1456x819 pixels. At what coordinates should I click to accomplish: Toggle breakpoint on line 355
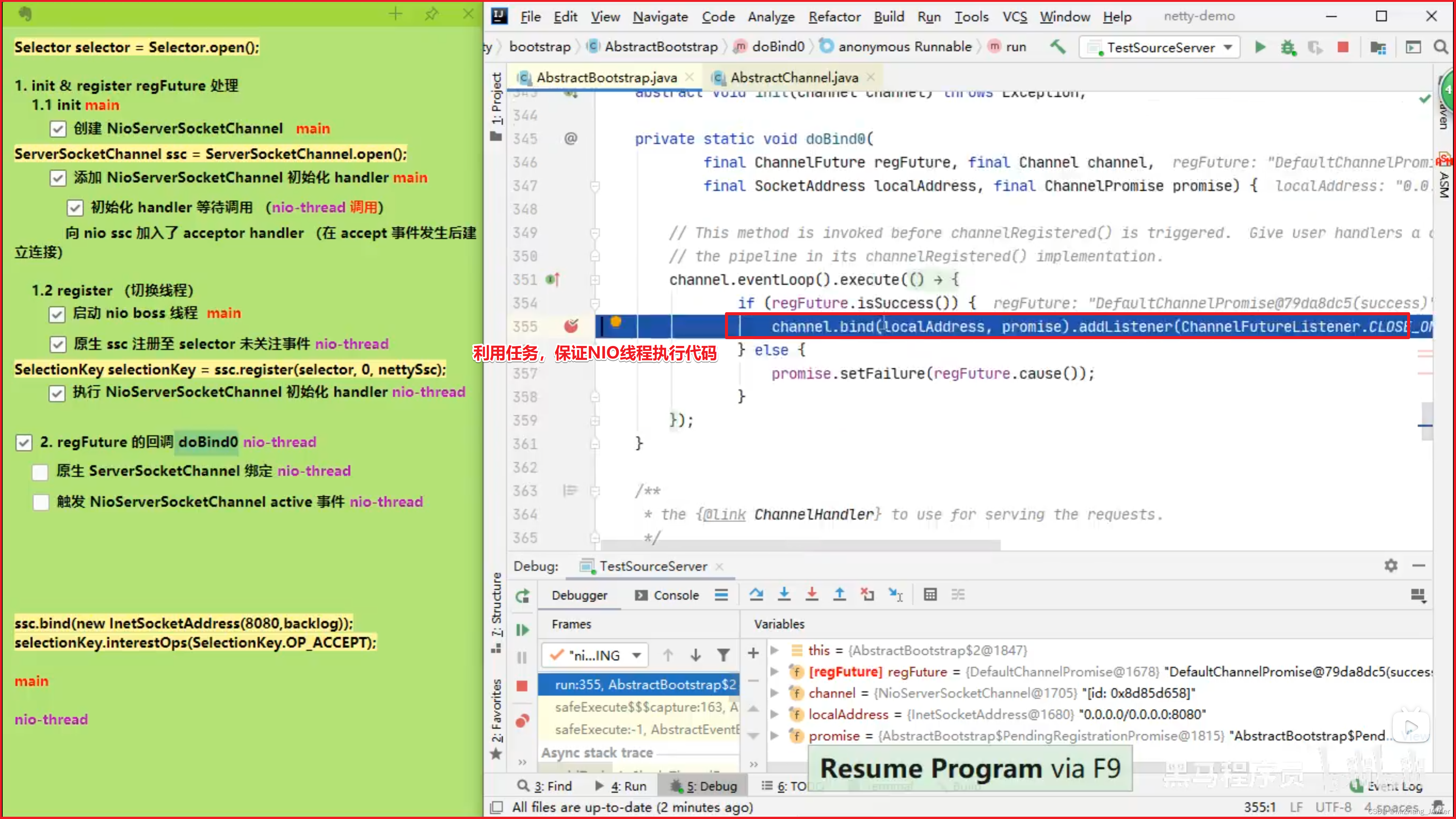coord(571,326)
